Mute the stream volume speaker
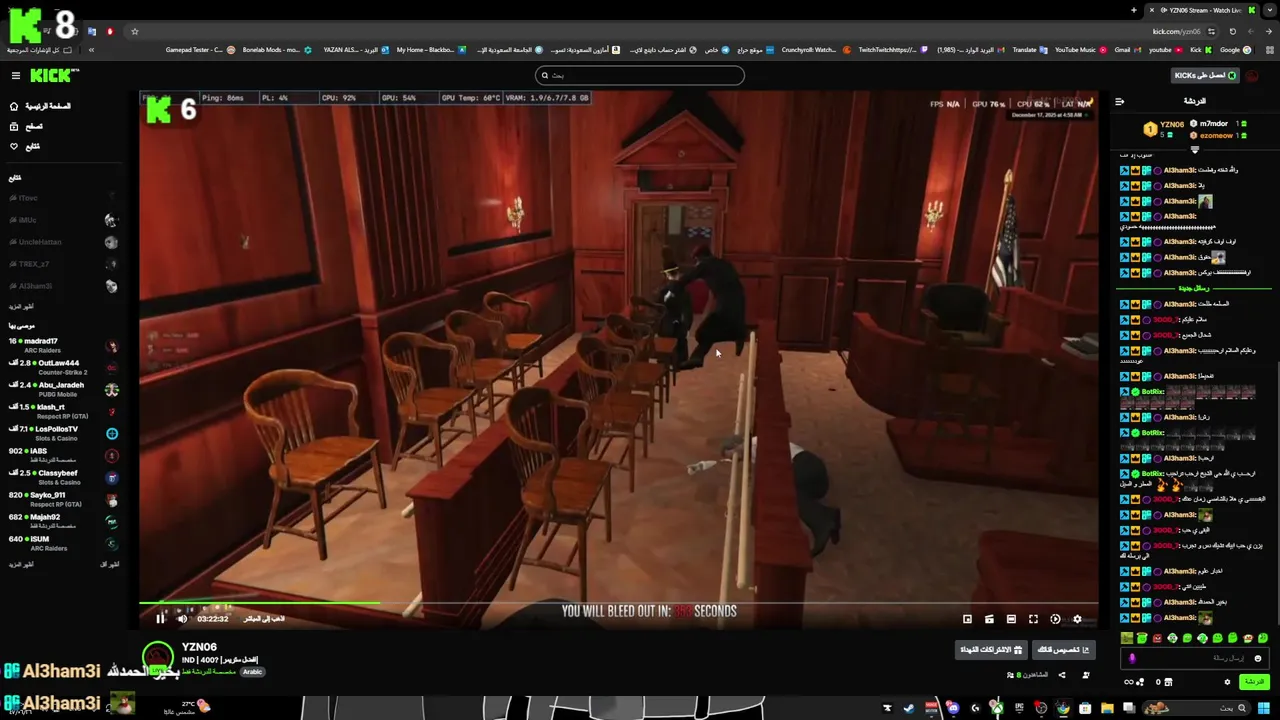This screenshot has height=720, width=1280. click(x=182, y=619)
